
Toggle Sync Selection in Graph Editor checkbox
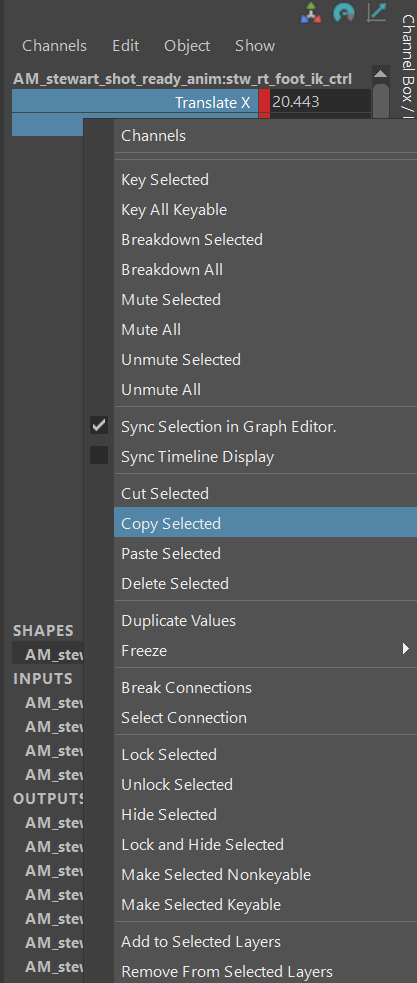point(98,426)
